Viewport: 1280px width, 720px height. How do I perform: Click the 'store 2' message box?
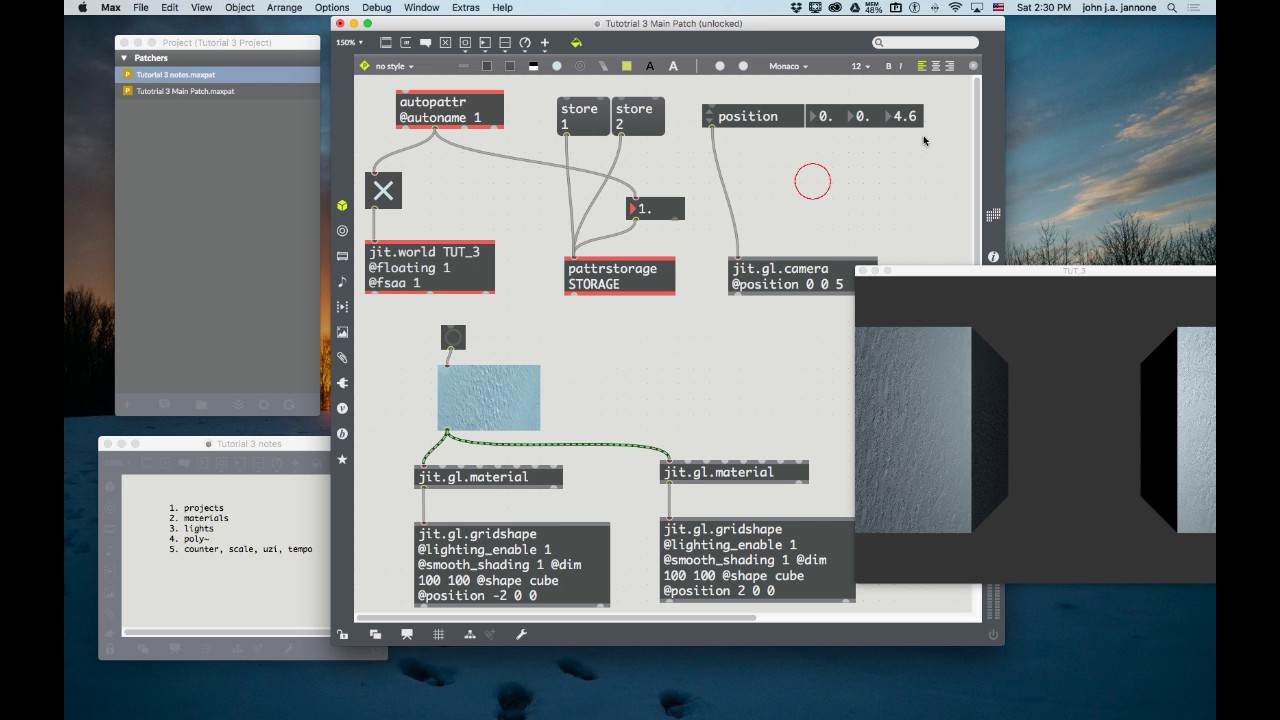(x=637, y=116)
